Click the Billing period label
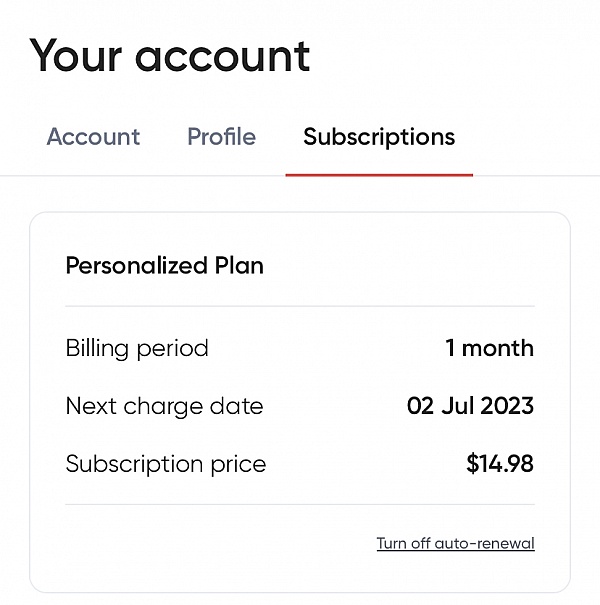 click(137, 349)
